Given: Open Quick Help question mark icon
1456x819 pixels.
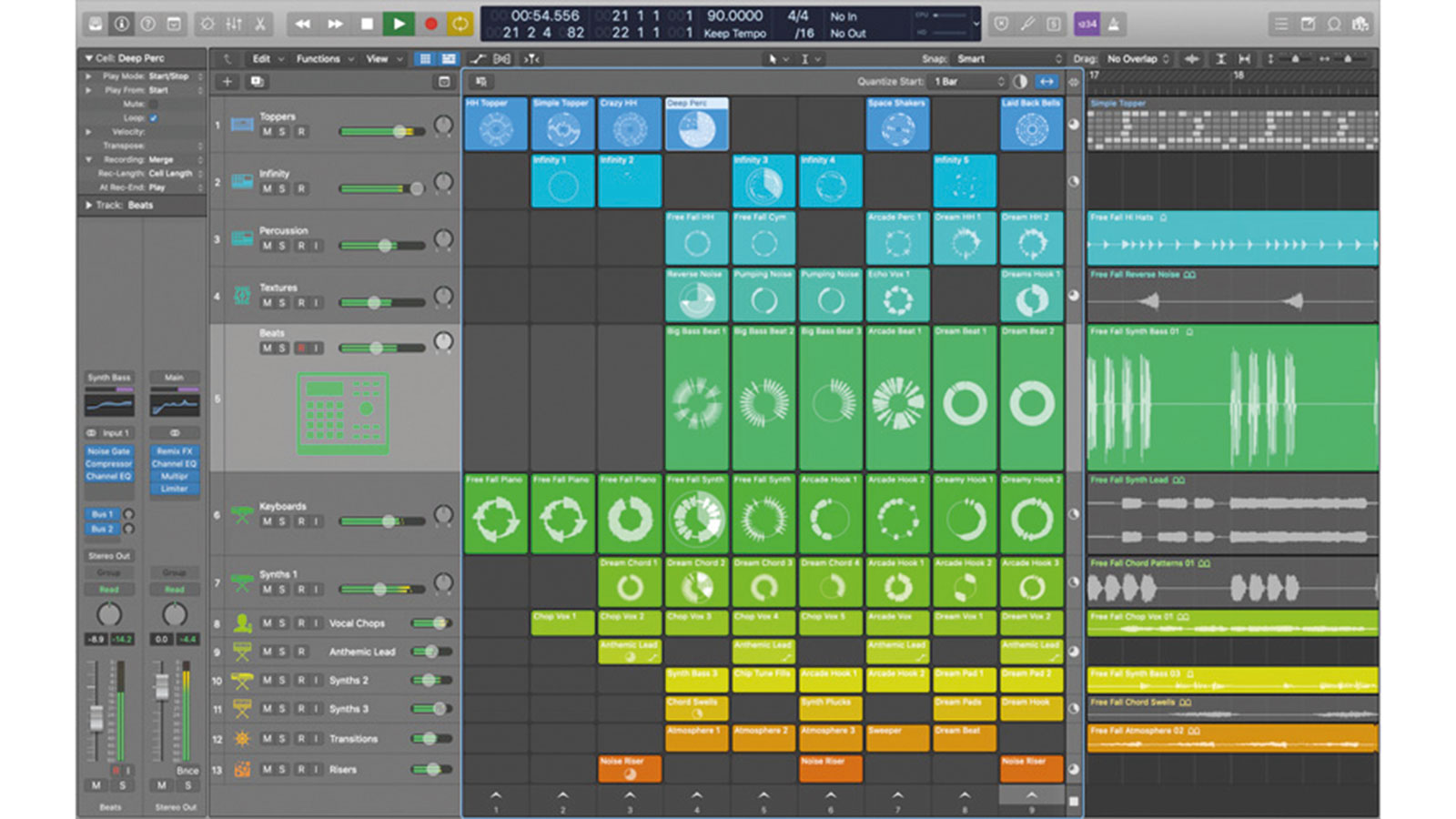Looking at the screenshot, I should 147,25.
